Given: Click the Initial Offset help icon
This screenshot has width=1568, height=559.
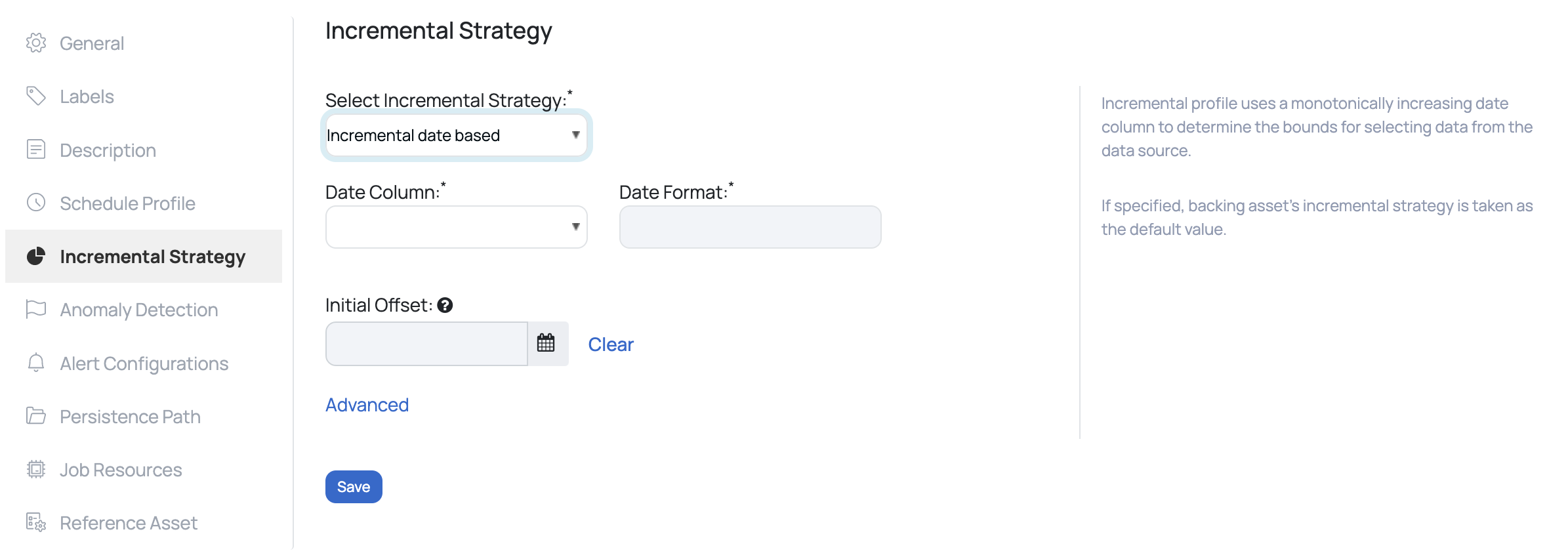Looking at the screenshot, I should [x=445, y=304].
